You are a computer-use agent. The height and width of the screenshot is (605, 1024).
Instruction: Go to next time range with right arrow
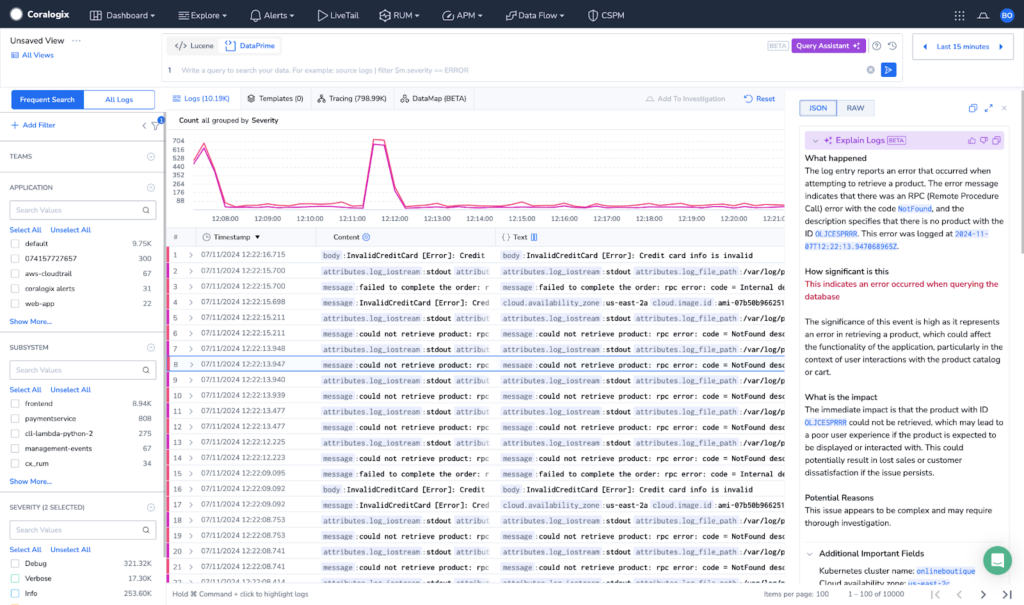(x=1001, y=46)
